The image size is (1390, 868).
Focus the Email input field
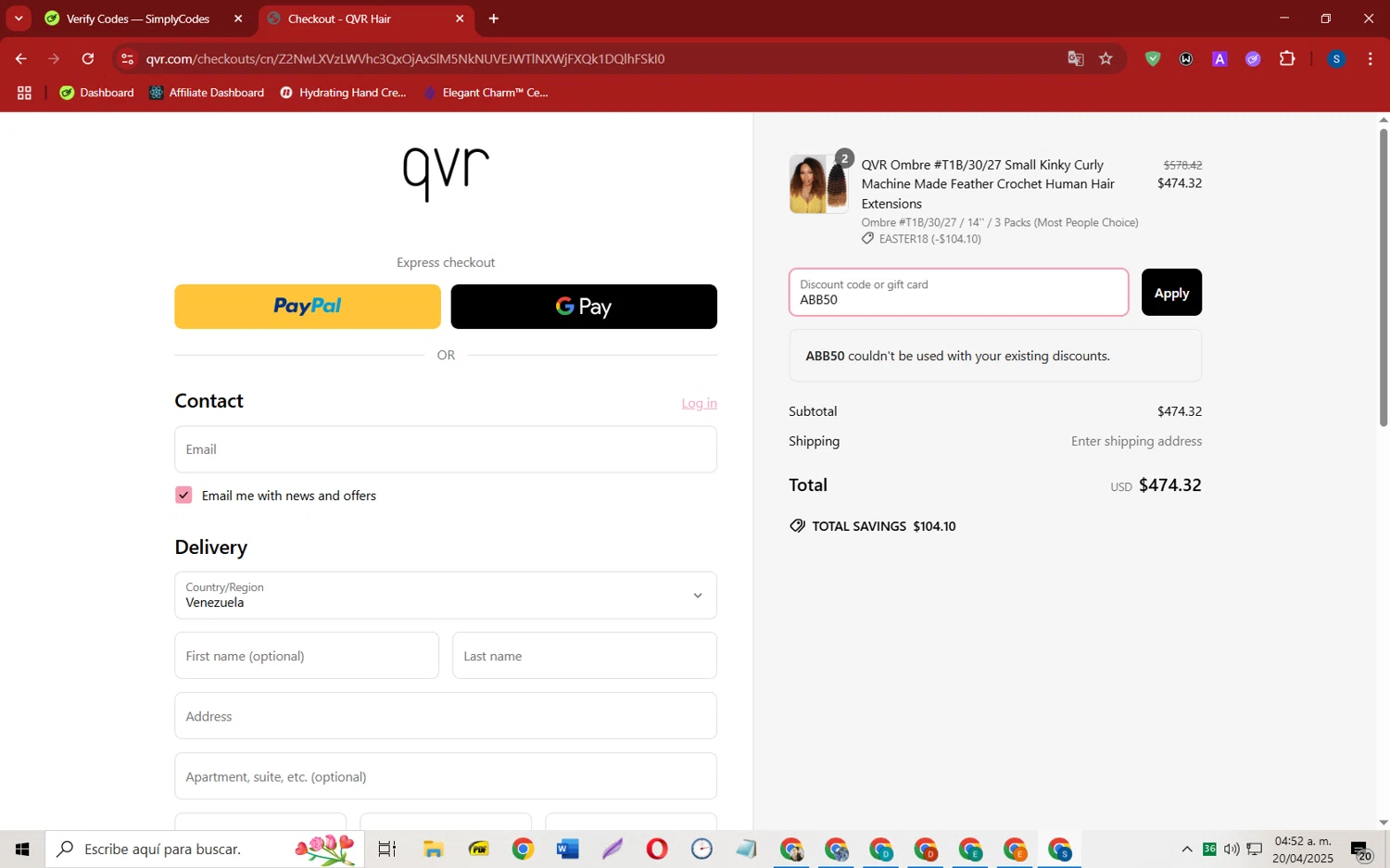446,449
